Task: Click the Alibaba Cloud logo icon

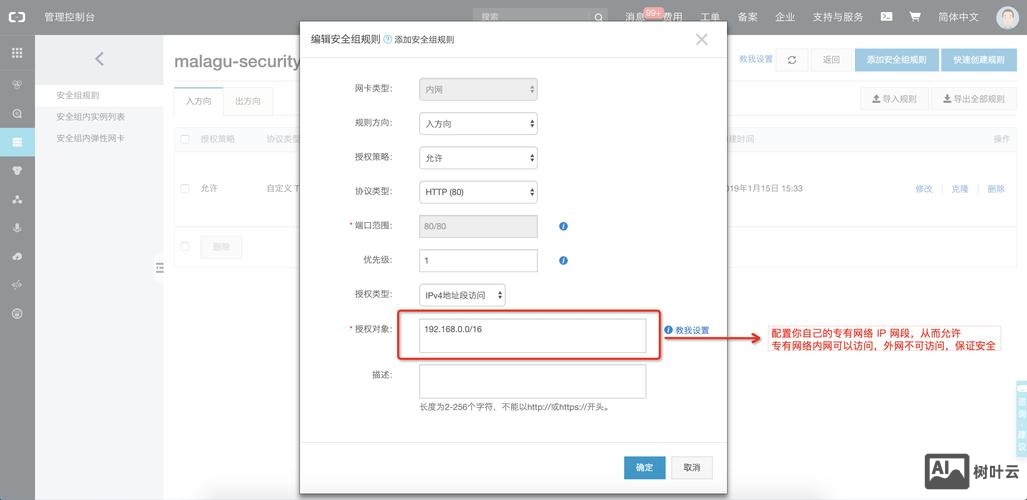Action: coord(17,17)
